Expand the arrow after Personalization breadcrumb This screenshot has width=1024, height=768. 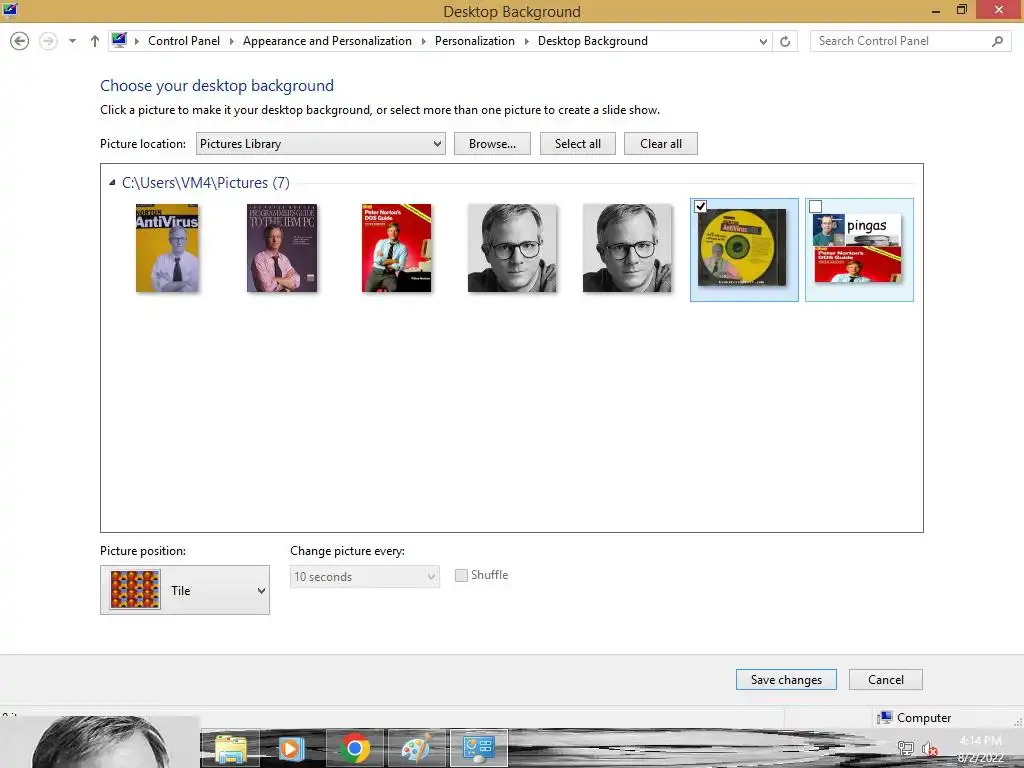coord(526,41)
